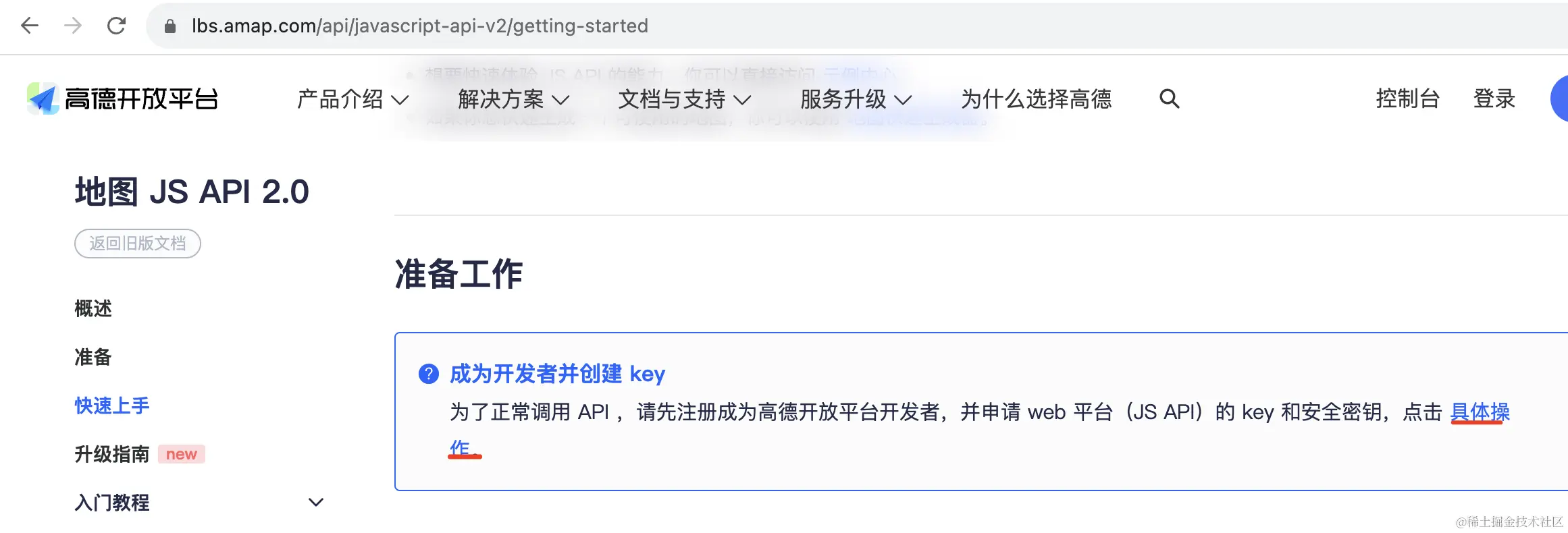The image size is (1568, 533).
Task: Open the 服务升级 dropdown
Action: (x=856, y=99)
